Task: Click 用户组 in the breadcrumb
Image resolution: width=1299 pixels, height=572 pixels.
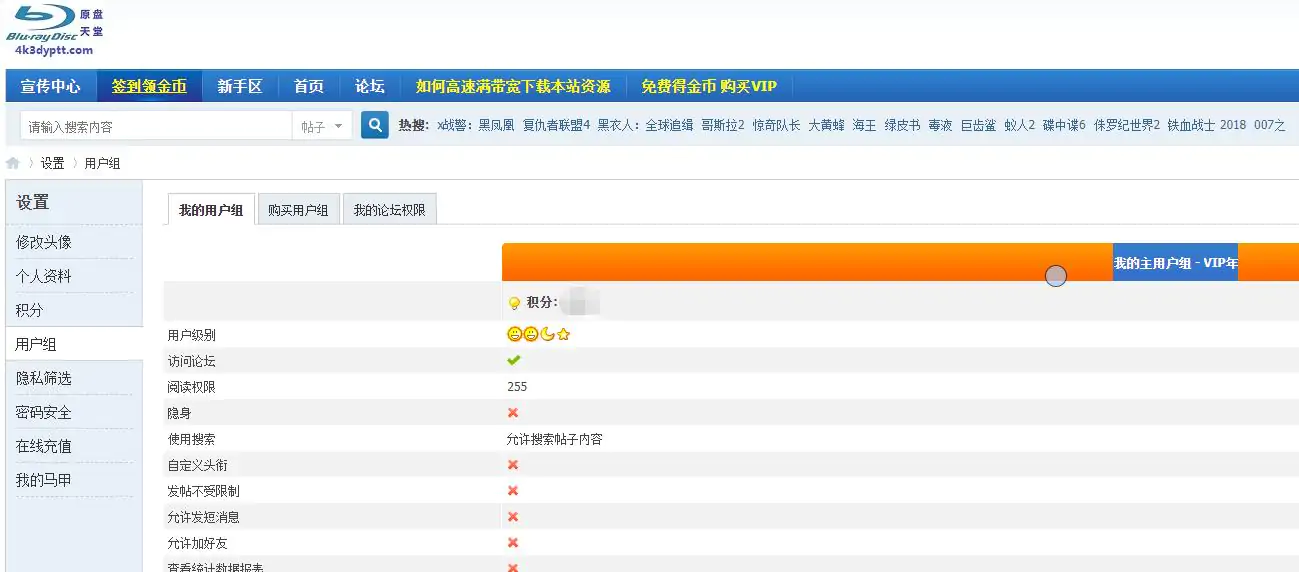Action: 102,163
